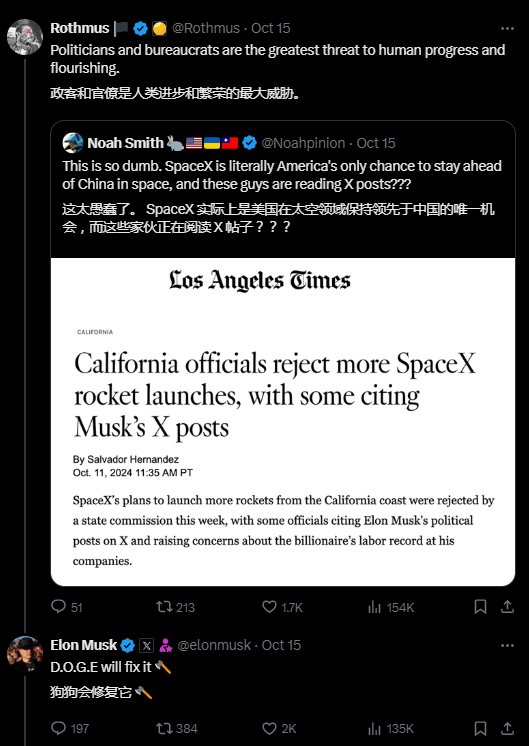
Task: Bookmark Rothmus's post
Action: click(480, 607)
